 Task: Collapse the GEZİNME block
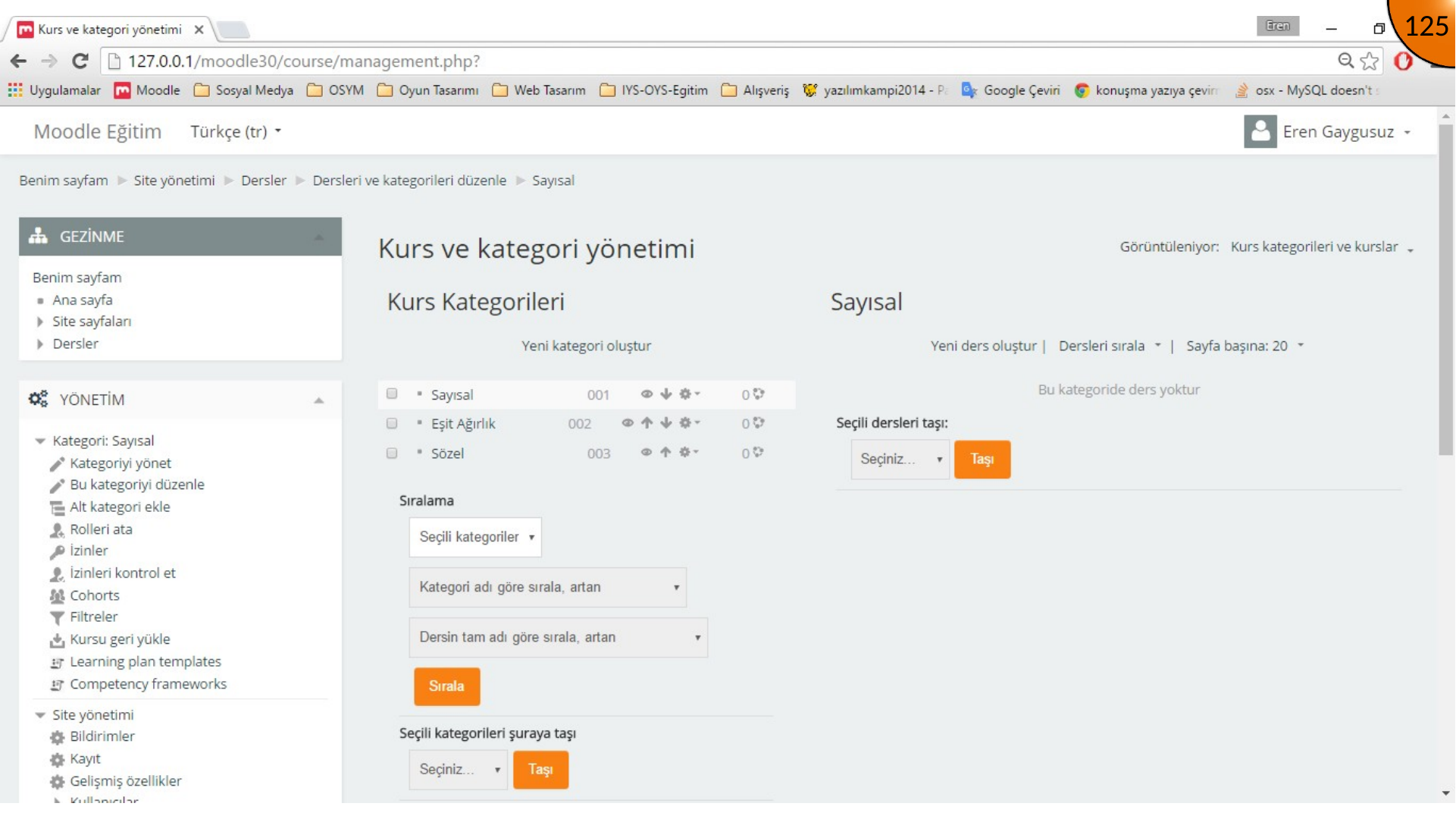coord(319,237)
